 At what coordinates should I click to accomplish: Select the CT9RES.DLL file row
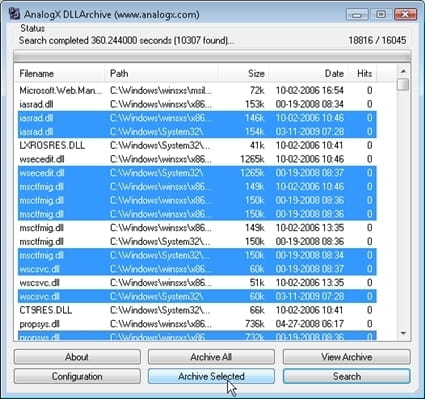point(197,310)
